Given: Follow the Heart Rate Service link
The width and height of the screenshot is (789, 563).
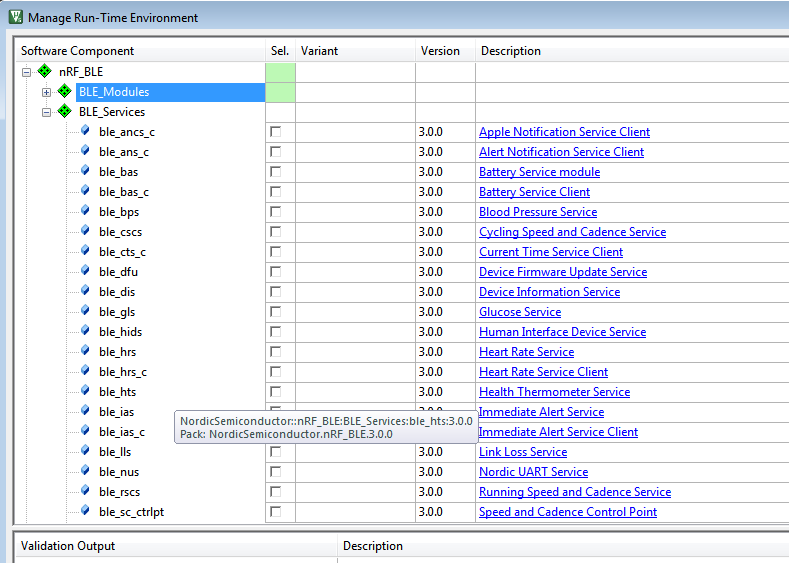Looking at the screenshot, I should (526, 352).
